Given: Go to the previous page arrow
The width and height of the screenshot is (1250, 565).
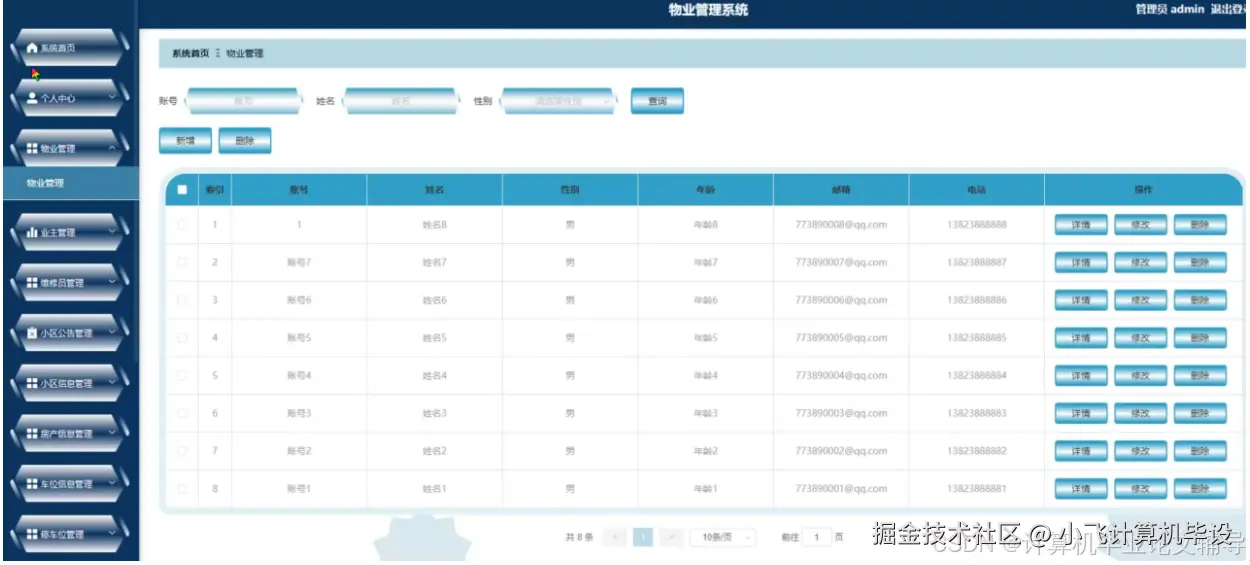Looking at the screenshot, I should (x=615, y=537).
